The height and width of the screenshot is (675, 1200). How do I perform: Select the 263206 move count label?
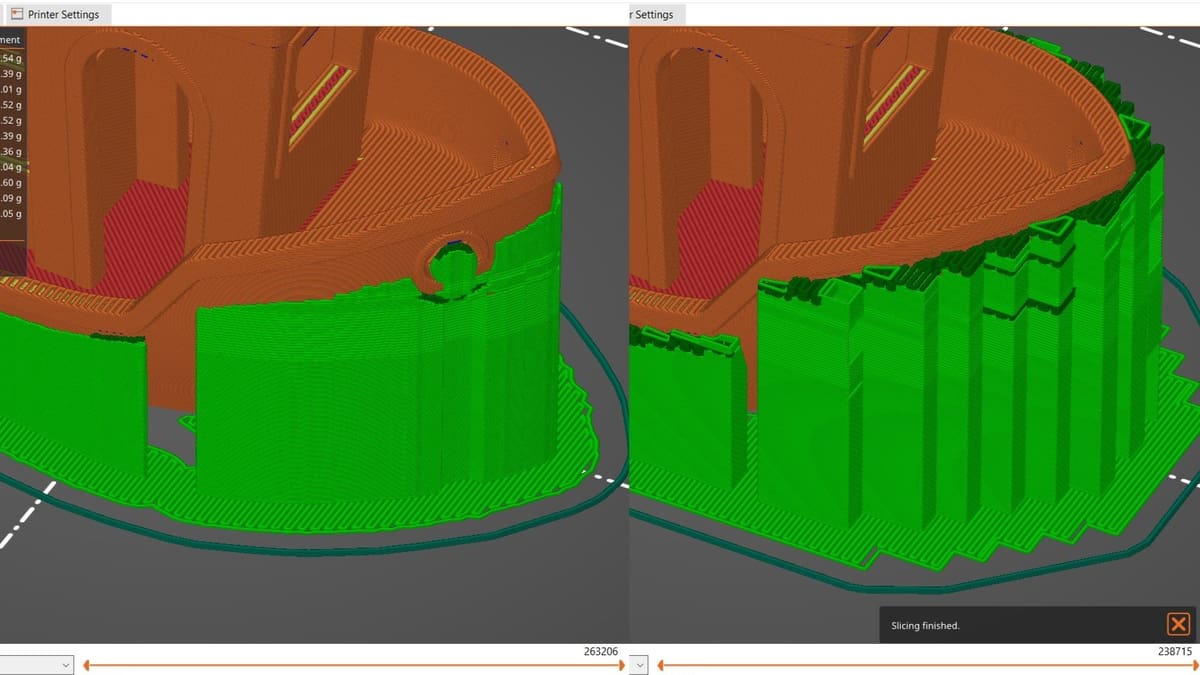600,651
